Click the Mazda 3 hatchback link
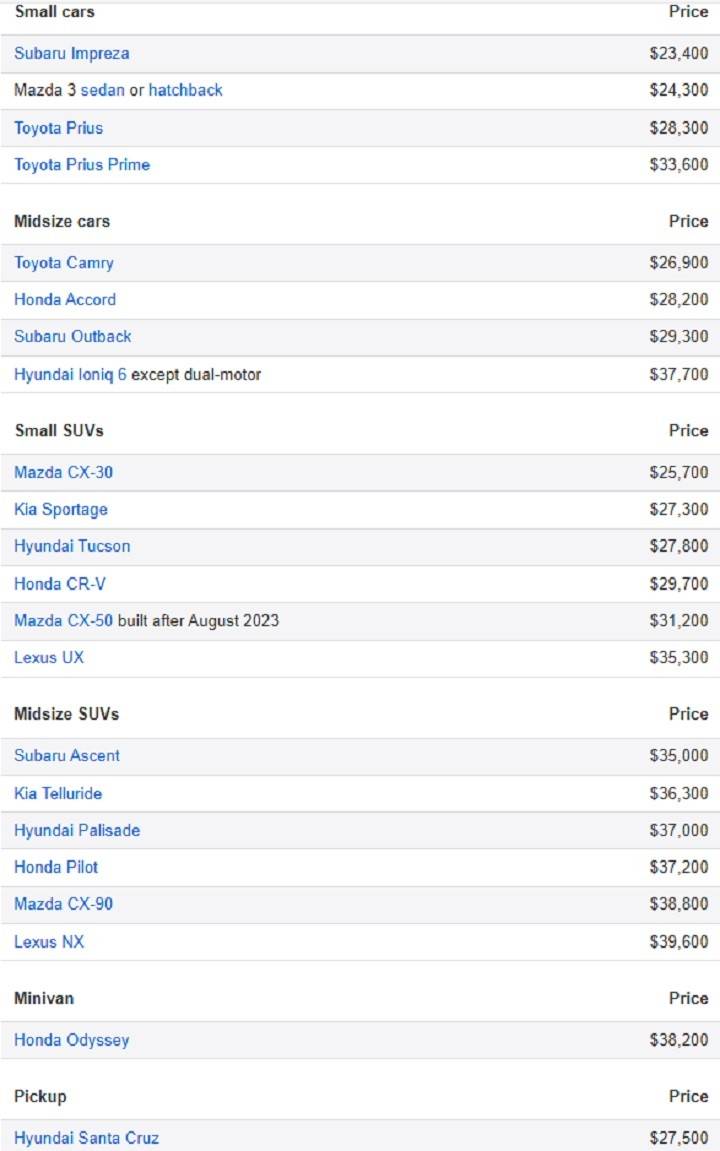The width and height of the screenshot is (720, 1151). (x=185, y=91)
